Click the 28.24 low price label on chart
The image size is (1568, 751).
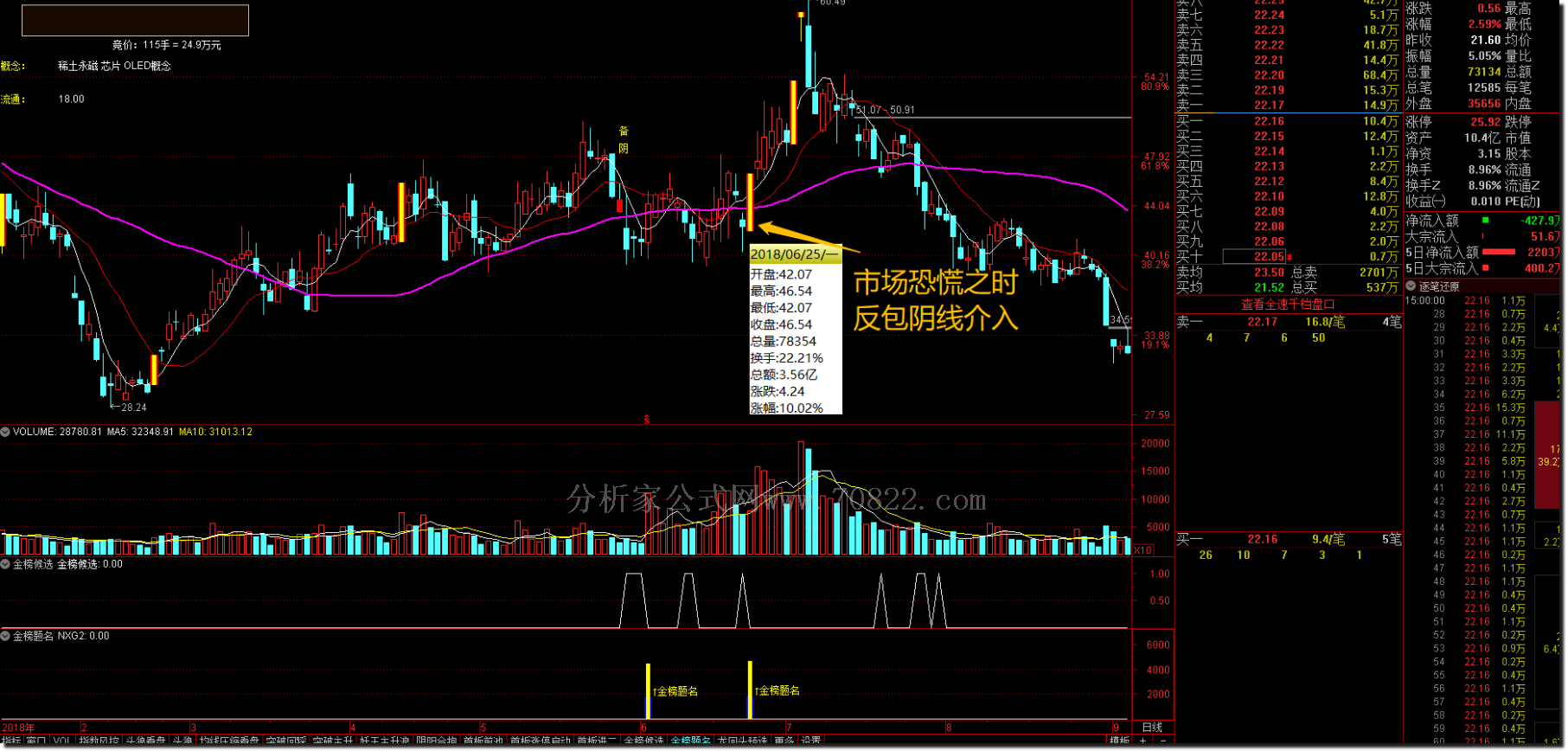click(x=133, y=407)
